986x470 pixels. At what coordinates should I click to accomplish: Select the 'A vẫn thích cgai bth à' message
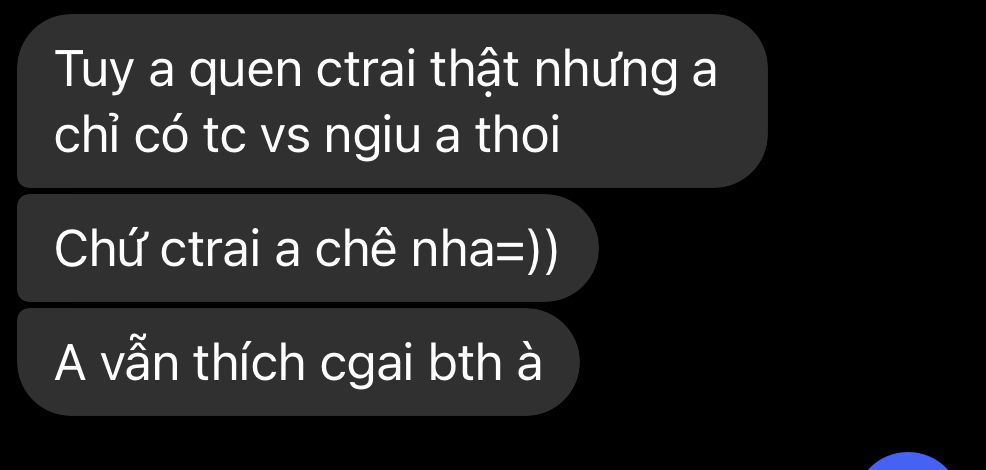[298, 362]
